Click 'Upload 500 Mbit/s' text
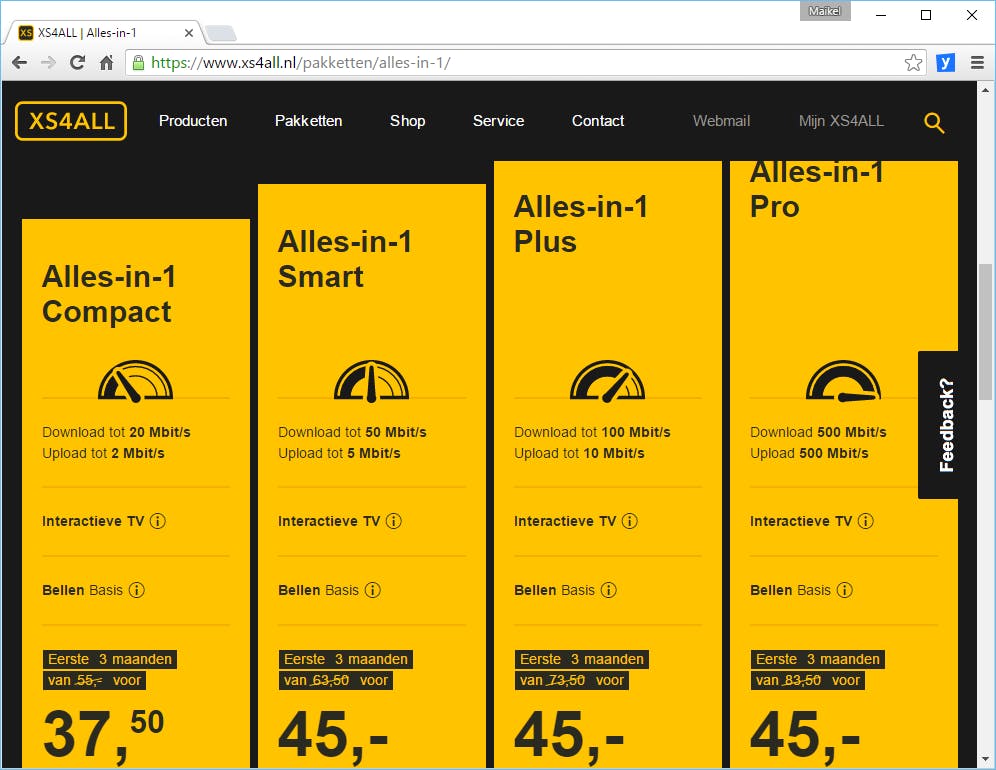The image size is (996, 770). (809, 453)
